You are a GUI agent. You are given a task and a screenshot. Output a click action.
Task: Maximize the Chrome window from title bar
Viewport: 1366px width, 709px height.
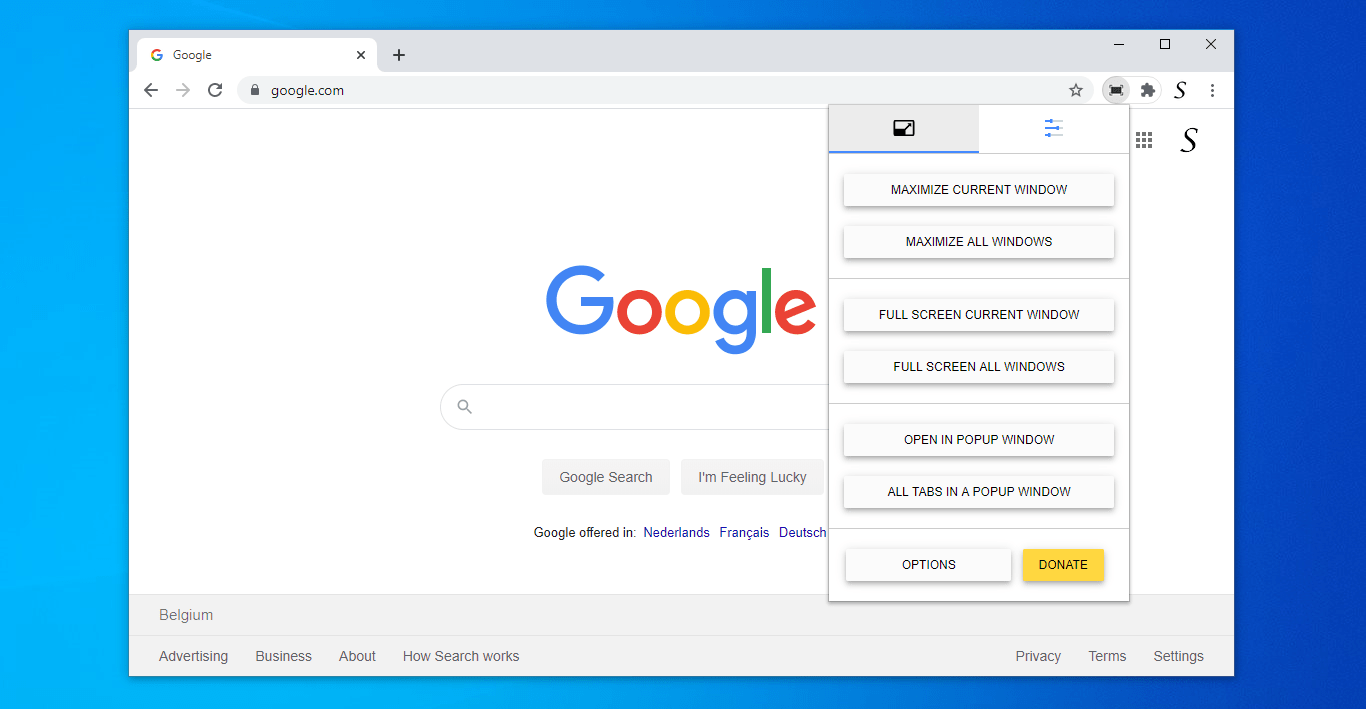pyautogui.click(x=1165, y=44)
